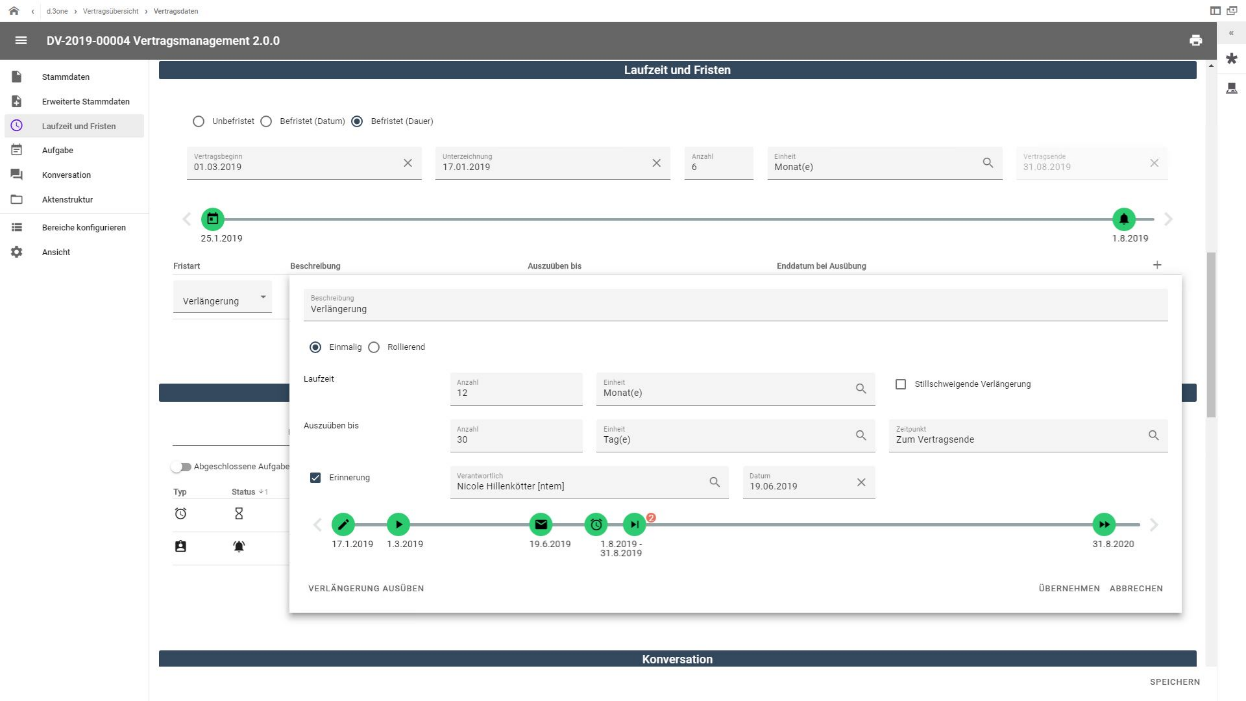The height and width of the screenshot is (701, 1246).
Task: Click Speichern button
Action: coord(1175,682)
